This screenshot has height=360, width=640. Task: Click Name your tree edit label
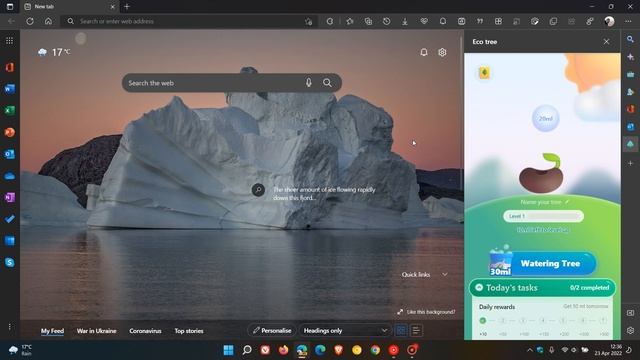pos(544,202)
